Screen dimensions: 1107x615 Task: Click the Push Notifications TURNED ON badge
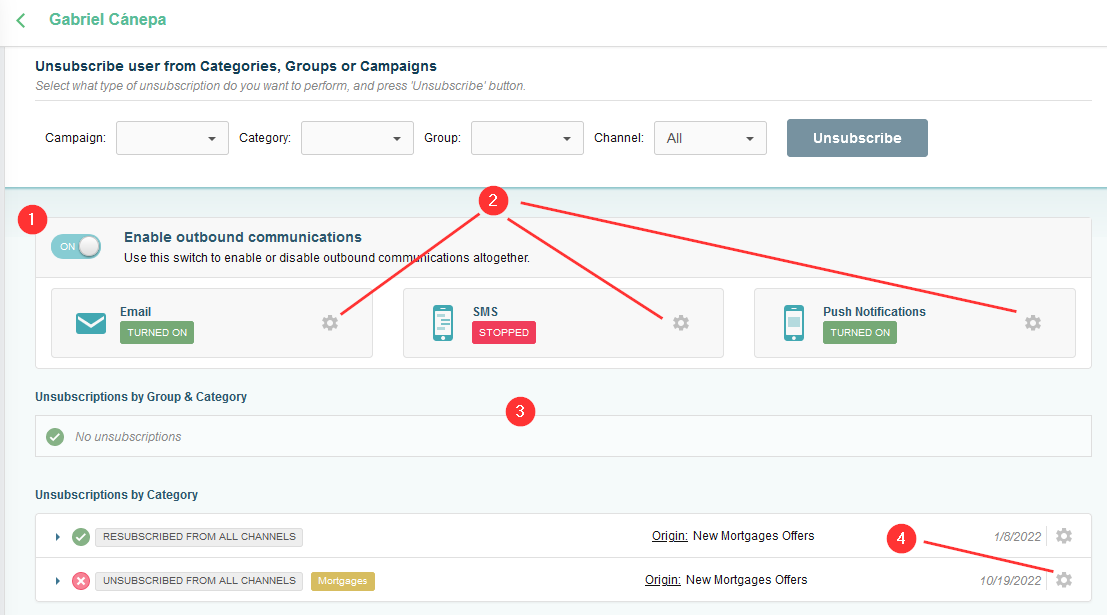860,333
